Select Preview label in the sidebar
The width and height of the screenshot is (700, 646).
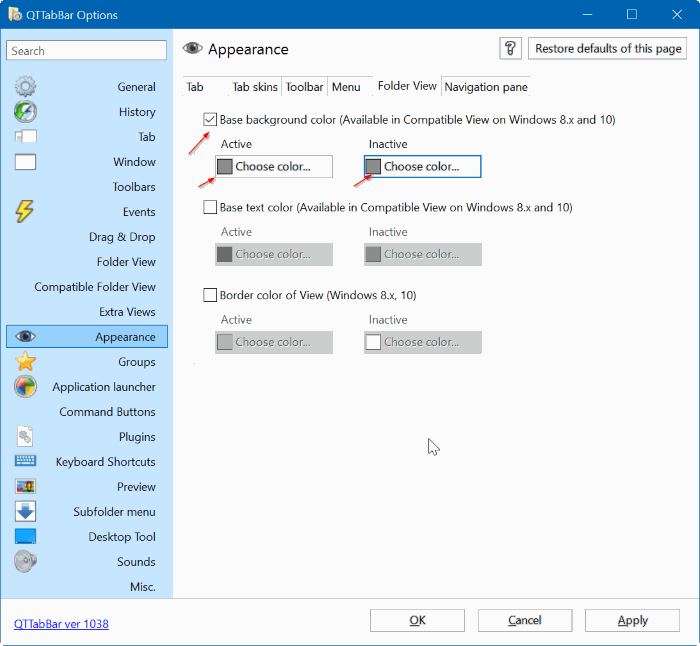[x=136, y=487]
